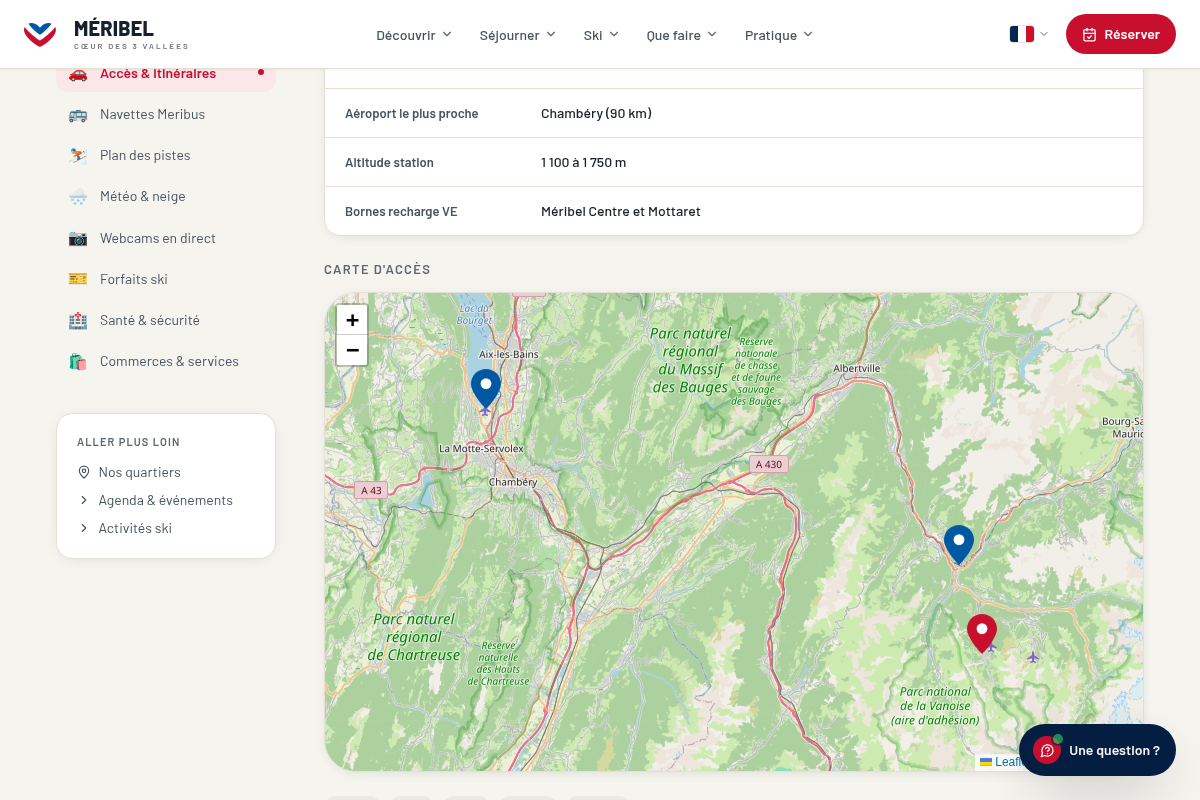Open Accès & Itinéraires car icon
Screen dimensions: 1200x800
[78, 74]
